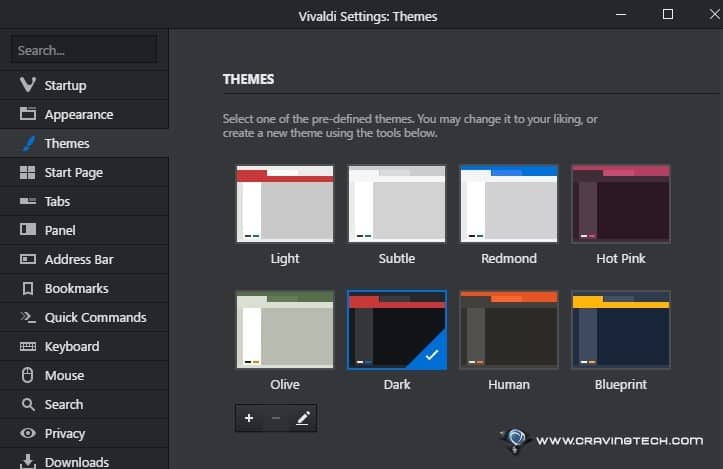Focus the settings Search field
The height and width of the screenshot is (469, 723).
coord(84,49)
